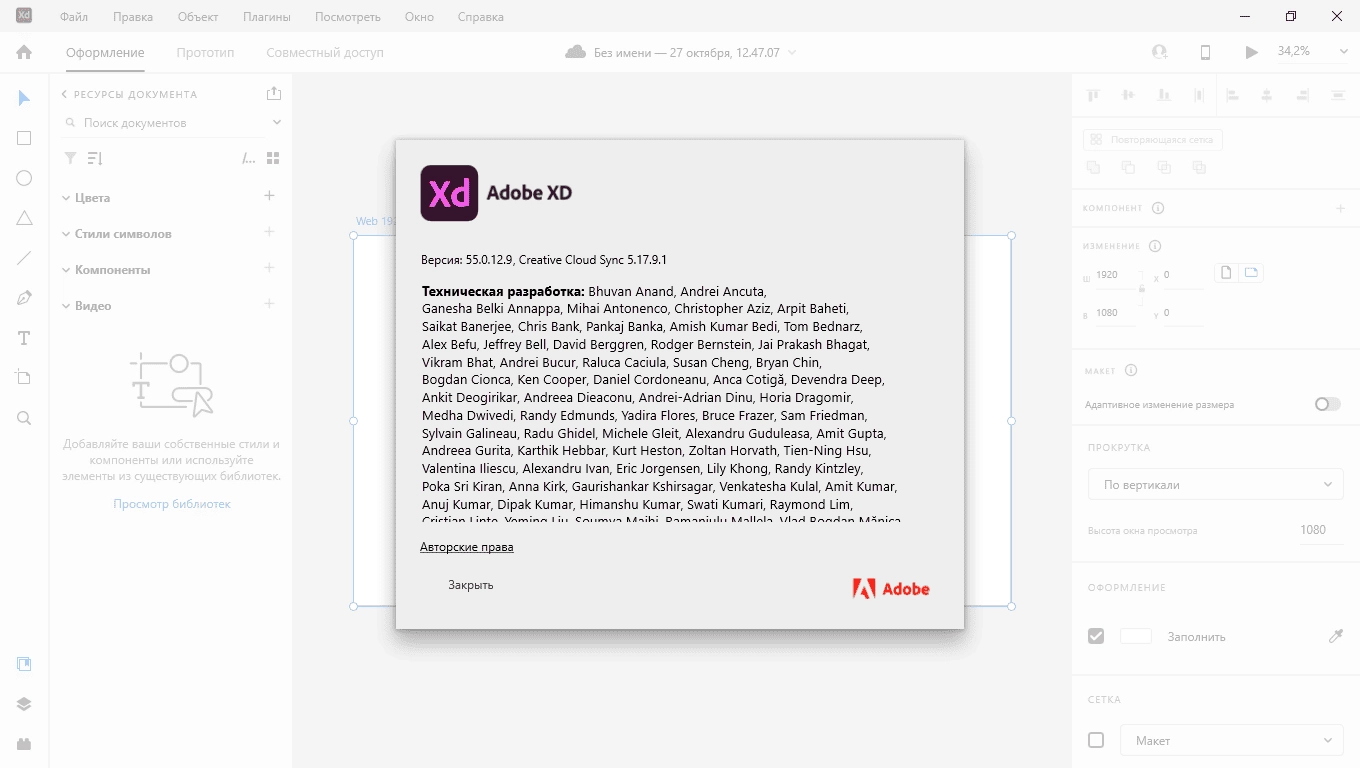The height and width of the screenshot is (768, 1360).
Task: Click the align top icon
Action: (x=1093, y=95)
